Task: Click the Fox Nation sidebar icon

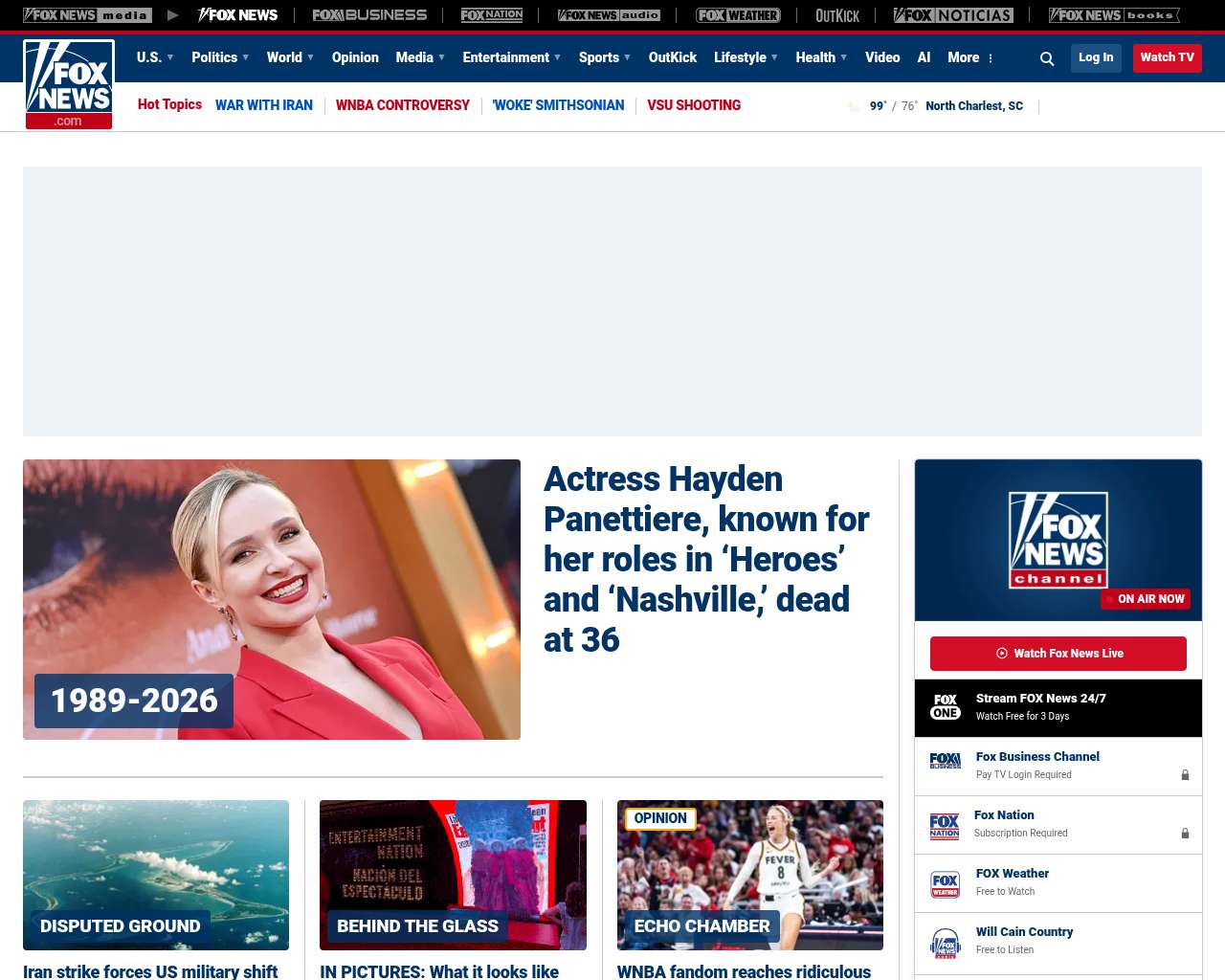Action: coord(945,825)
